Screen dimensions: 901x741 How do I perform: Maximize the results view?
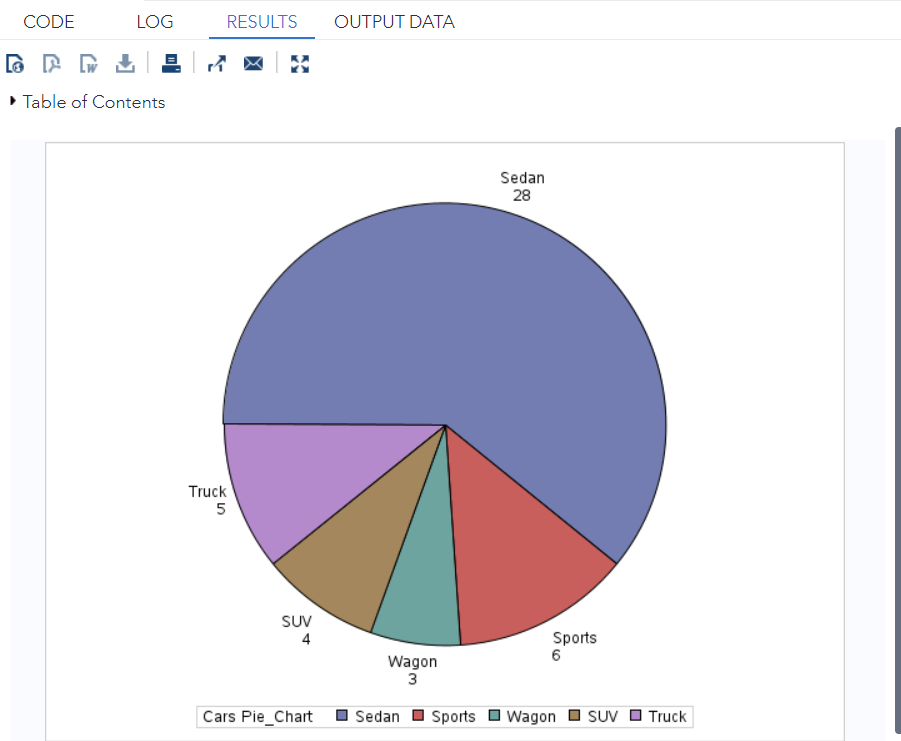[x=299, y=63]
